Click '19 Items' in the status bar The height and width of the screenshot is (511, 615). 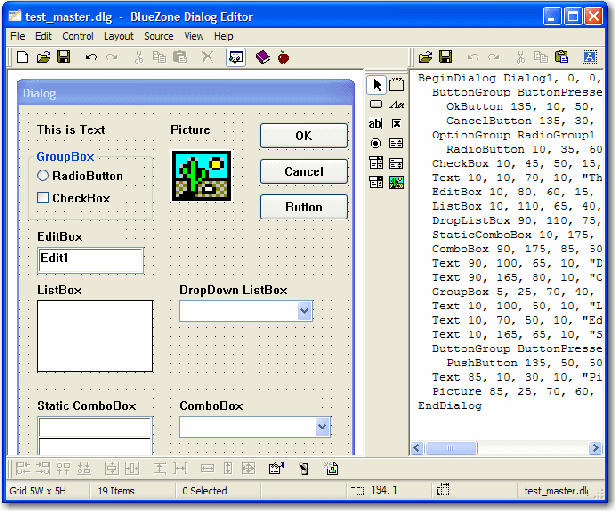(116, 491)
